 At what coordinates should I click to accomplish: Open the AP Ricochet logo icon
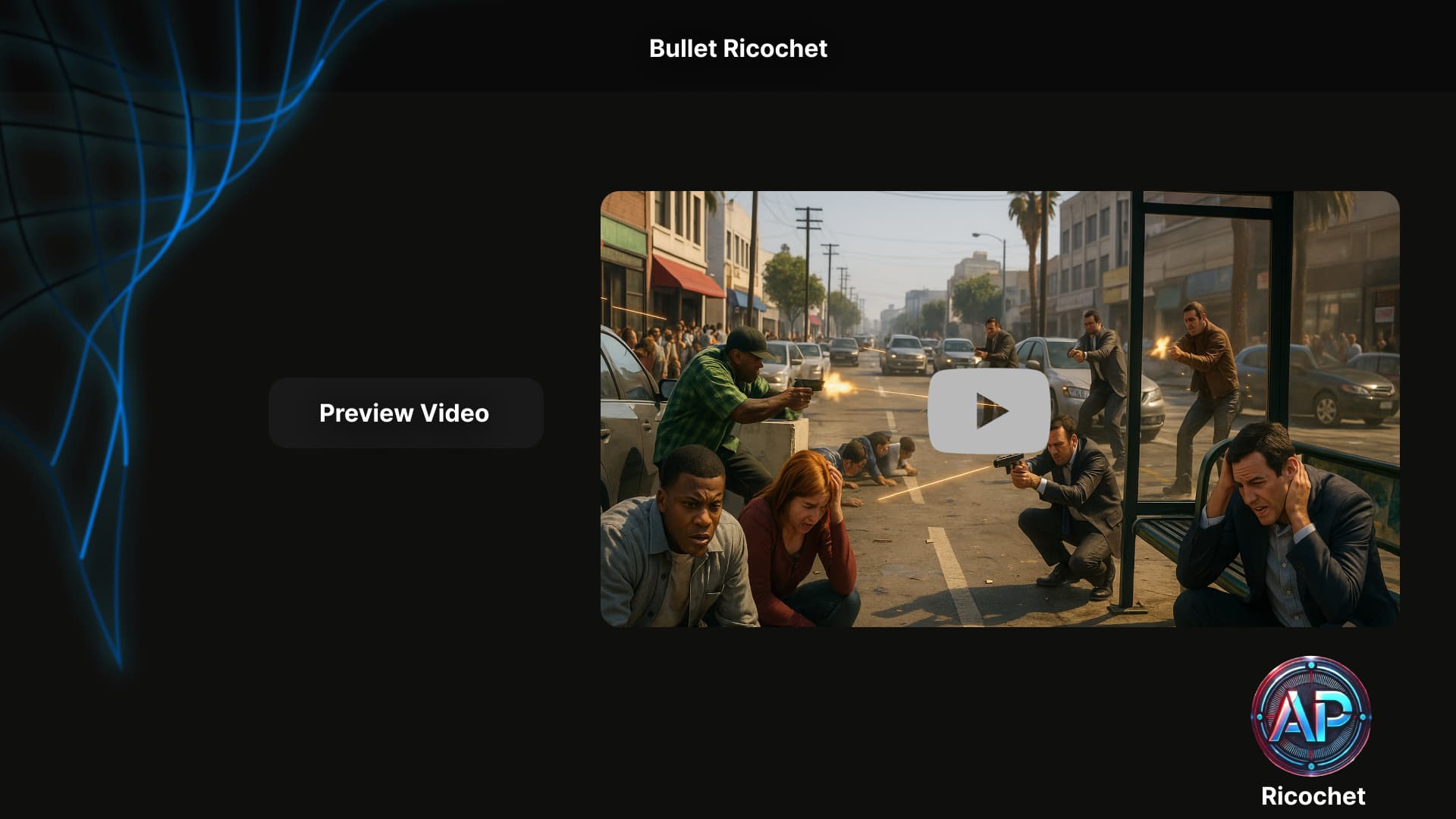[1310, 715]
